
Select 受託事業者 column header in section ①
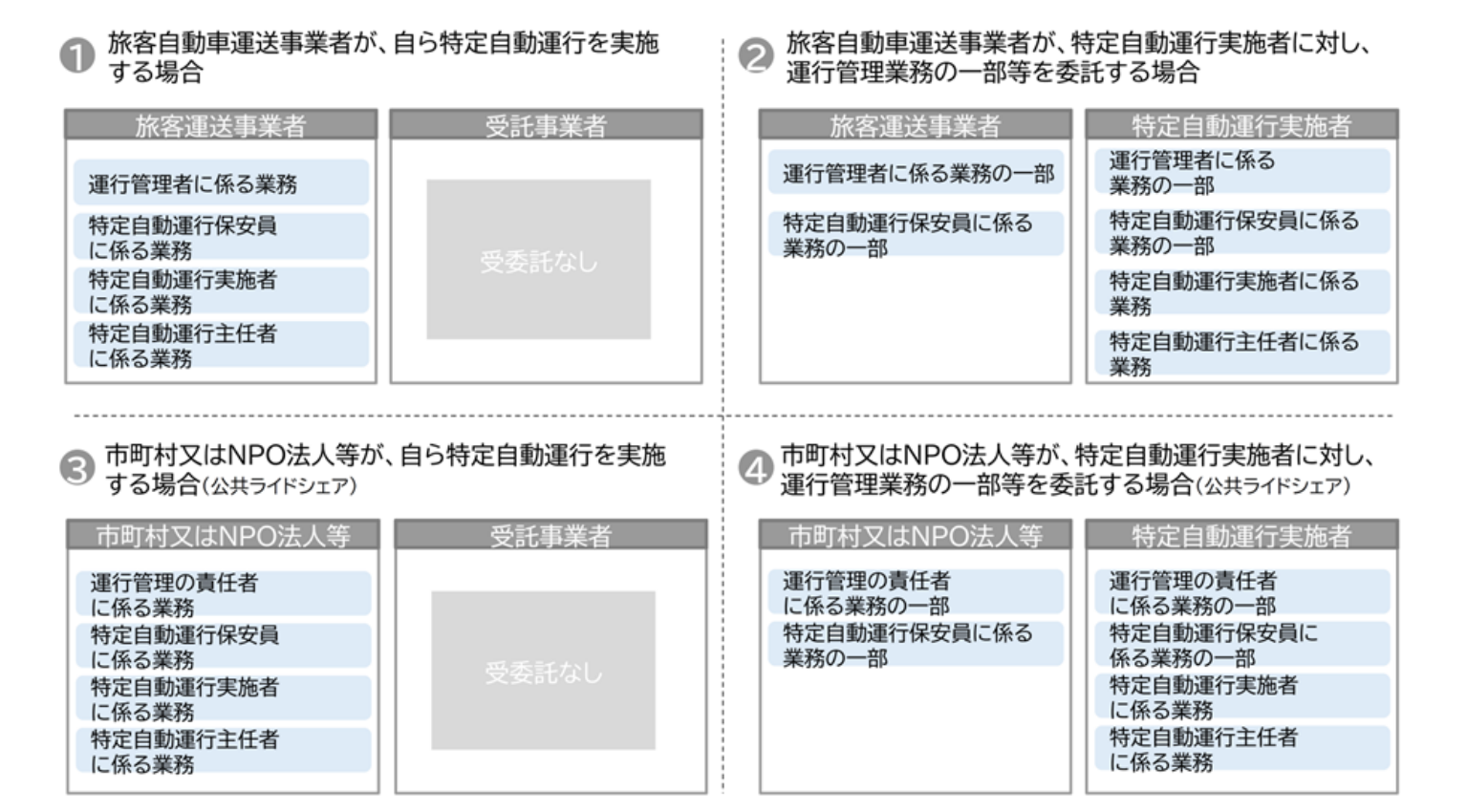pyautogui.click(x=546, y=125)
